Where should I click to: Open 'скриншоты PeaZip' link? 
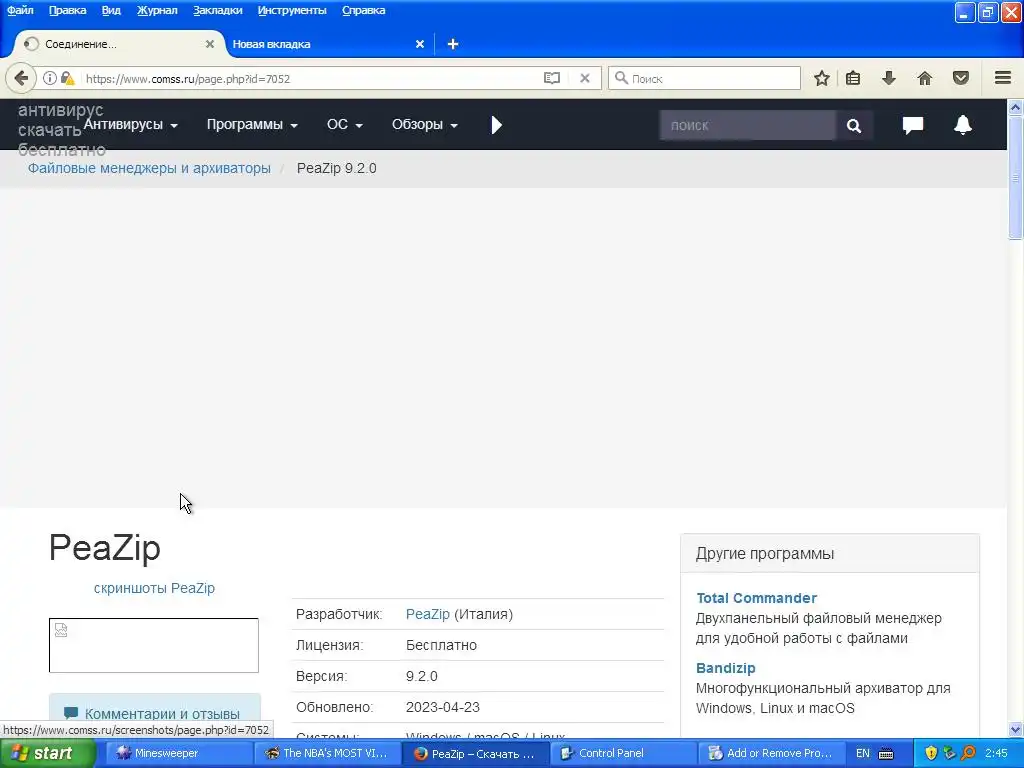click(x=154, y=588)
